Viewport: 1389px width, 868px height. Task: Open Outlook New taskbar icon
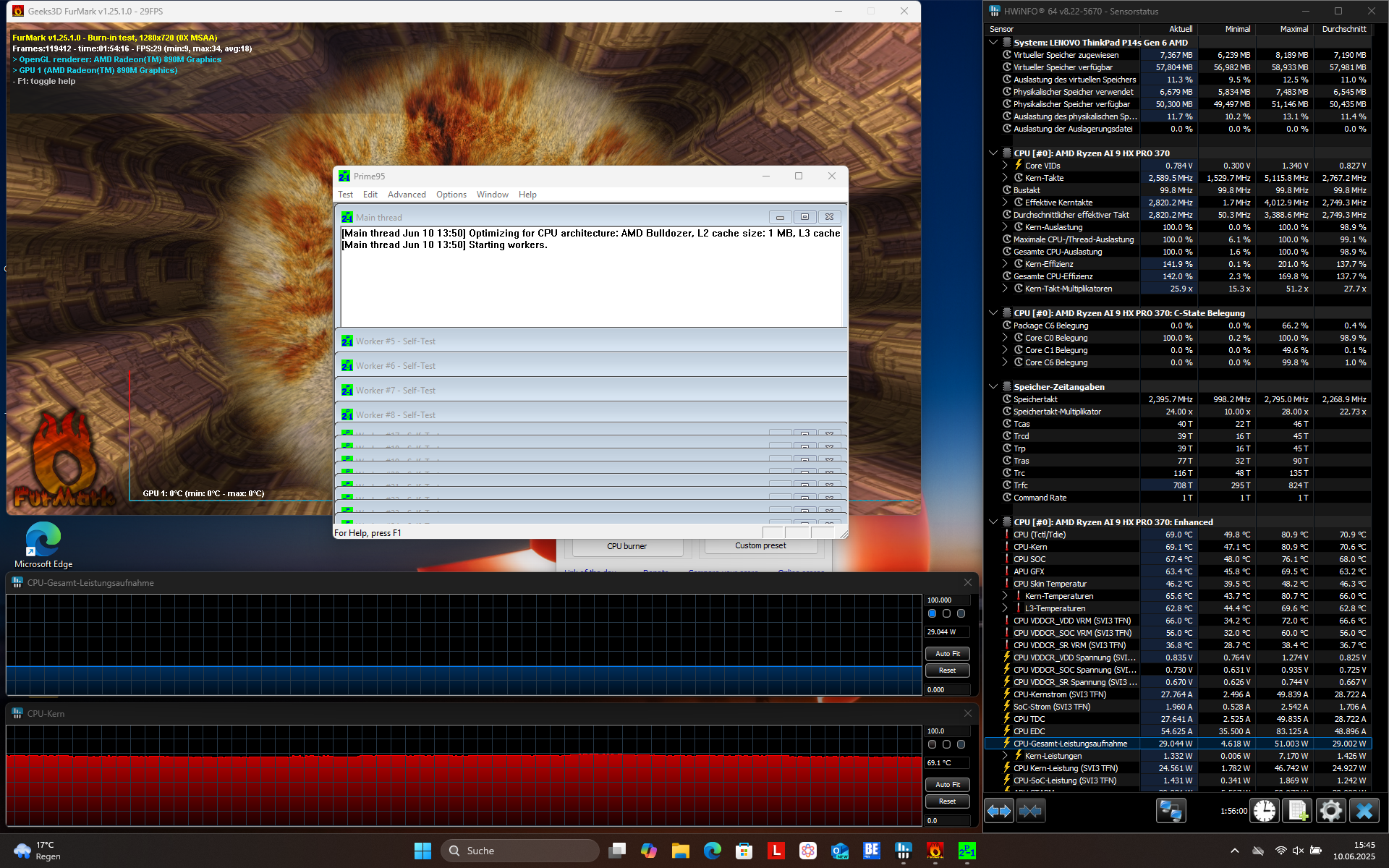pyautogui.click(x=840, y=851)
